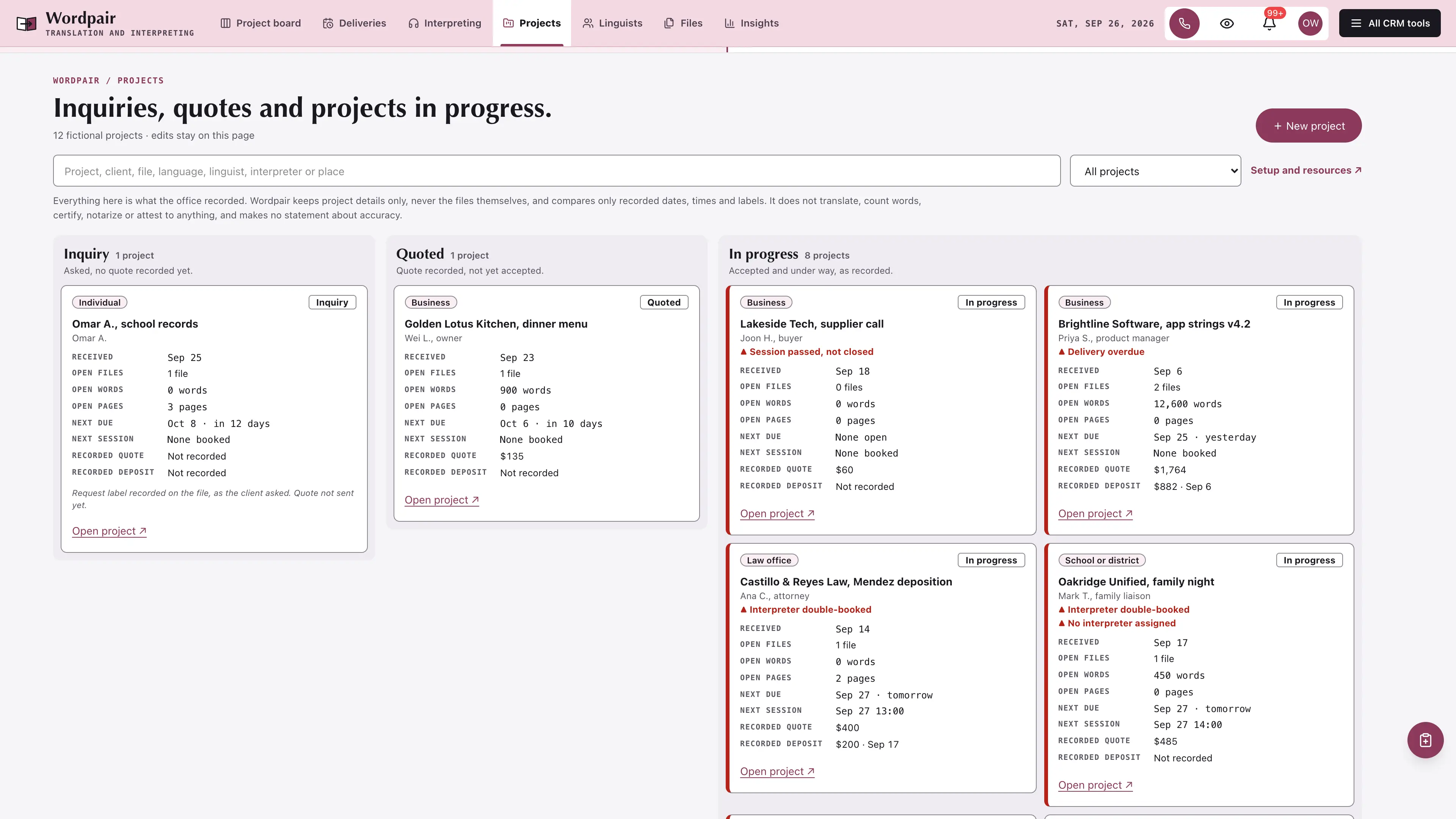Click the School or district tag

coord(1101,560)
